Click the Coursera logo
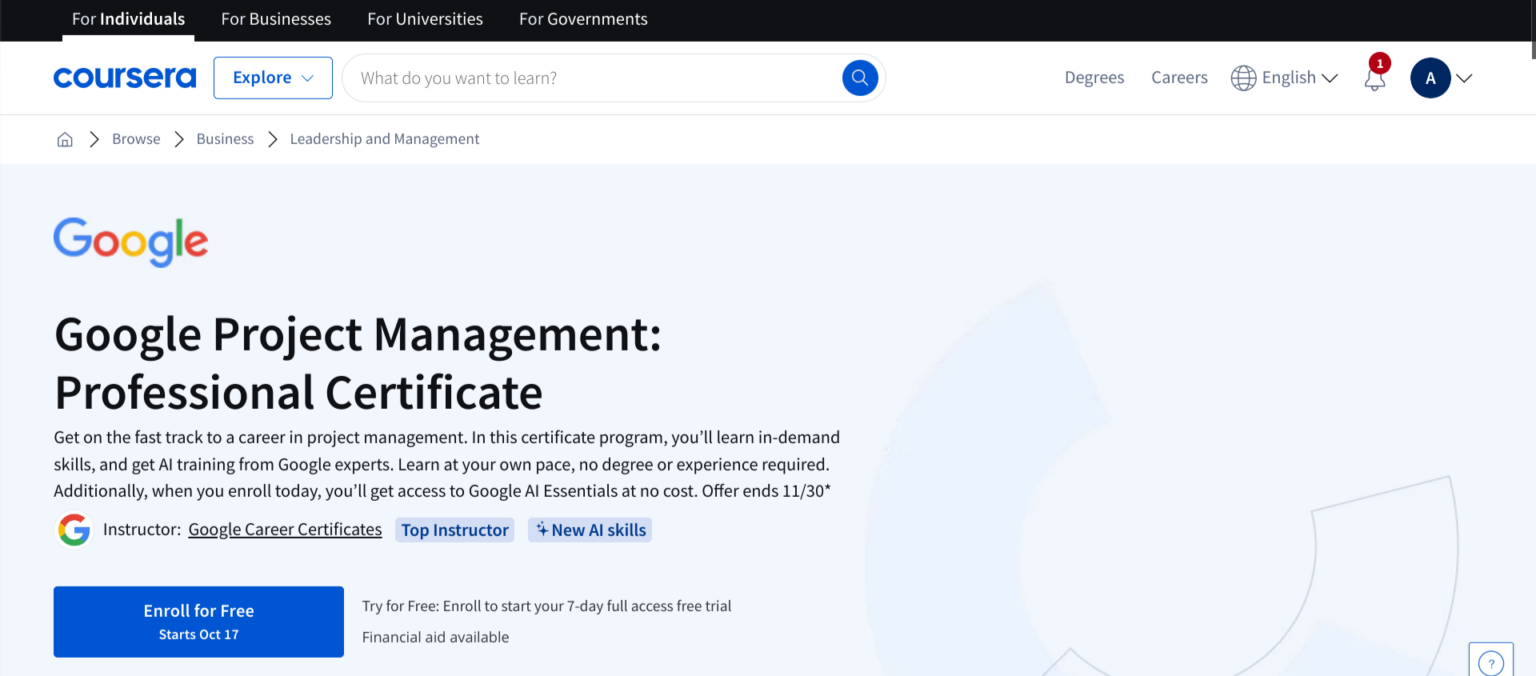Viewport: 1536px width, 676px height. 124,77
